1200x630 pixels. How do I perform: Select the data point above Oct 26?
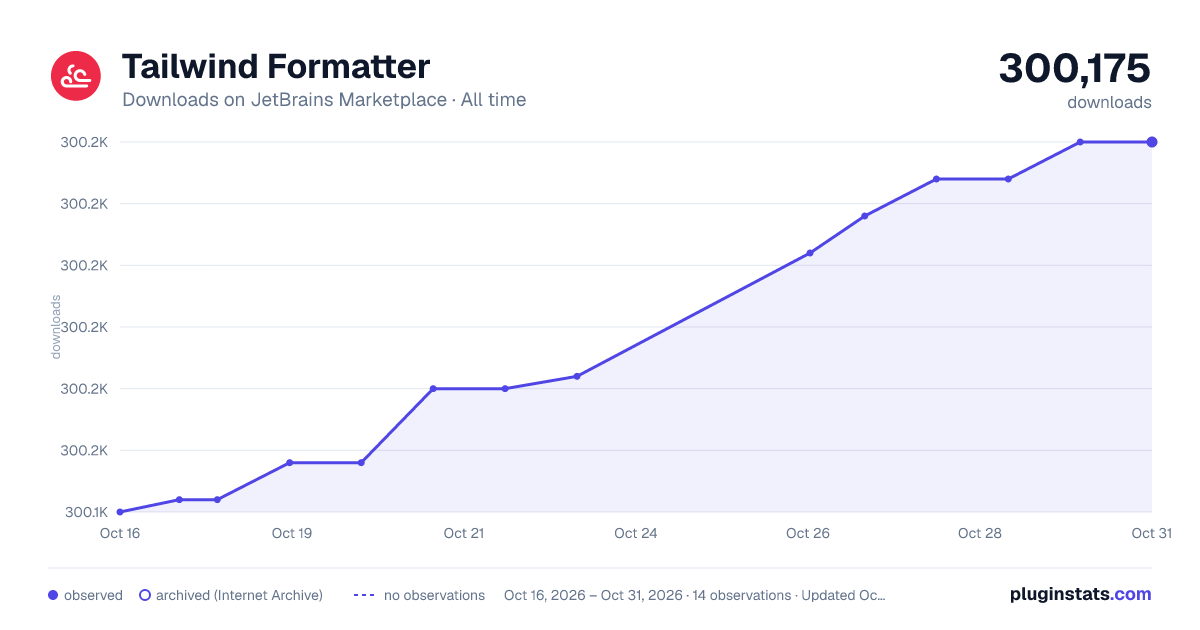[810, 253]
